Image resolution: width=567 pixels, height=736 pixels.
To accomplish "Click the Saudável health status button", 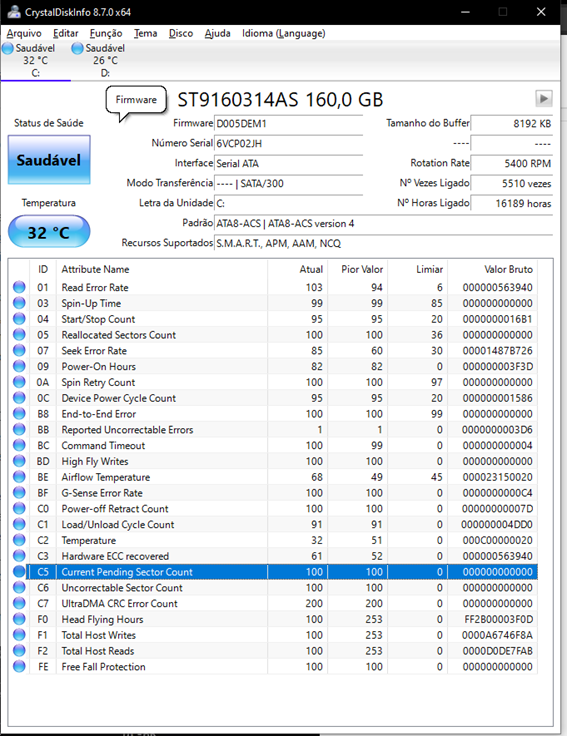I will (x=49, y=160).
